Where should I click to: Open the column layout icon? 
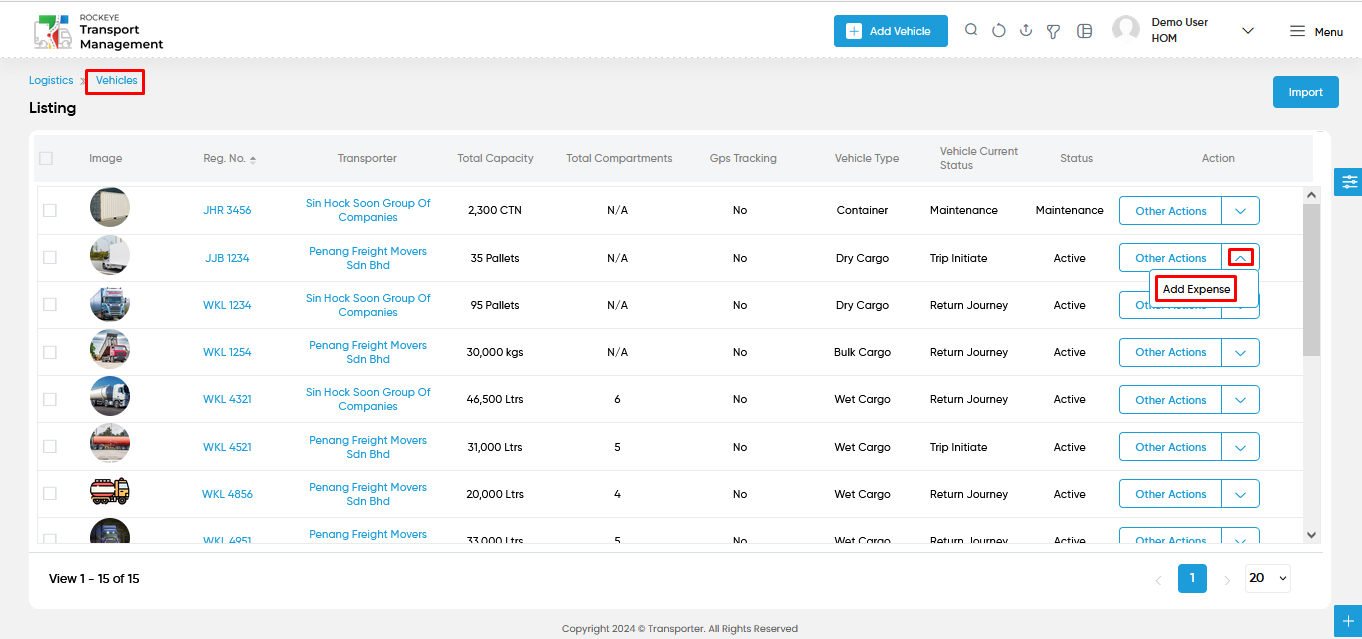point(1084,31)
